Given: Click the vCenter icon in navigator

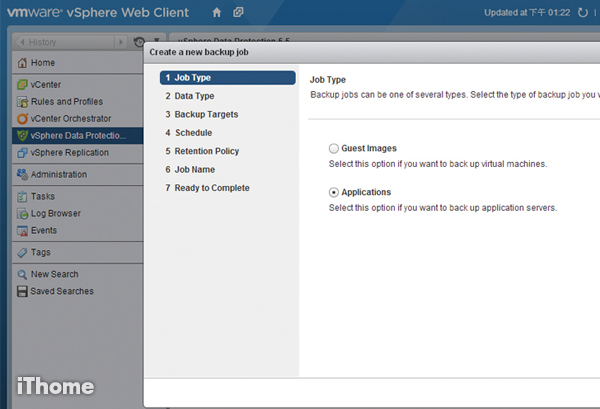Looking at the screenshot, I should 21,85.
